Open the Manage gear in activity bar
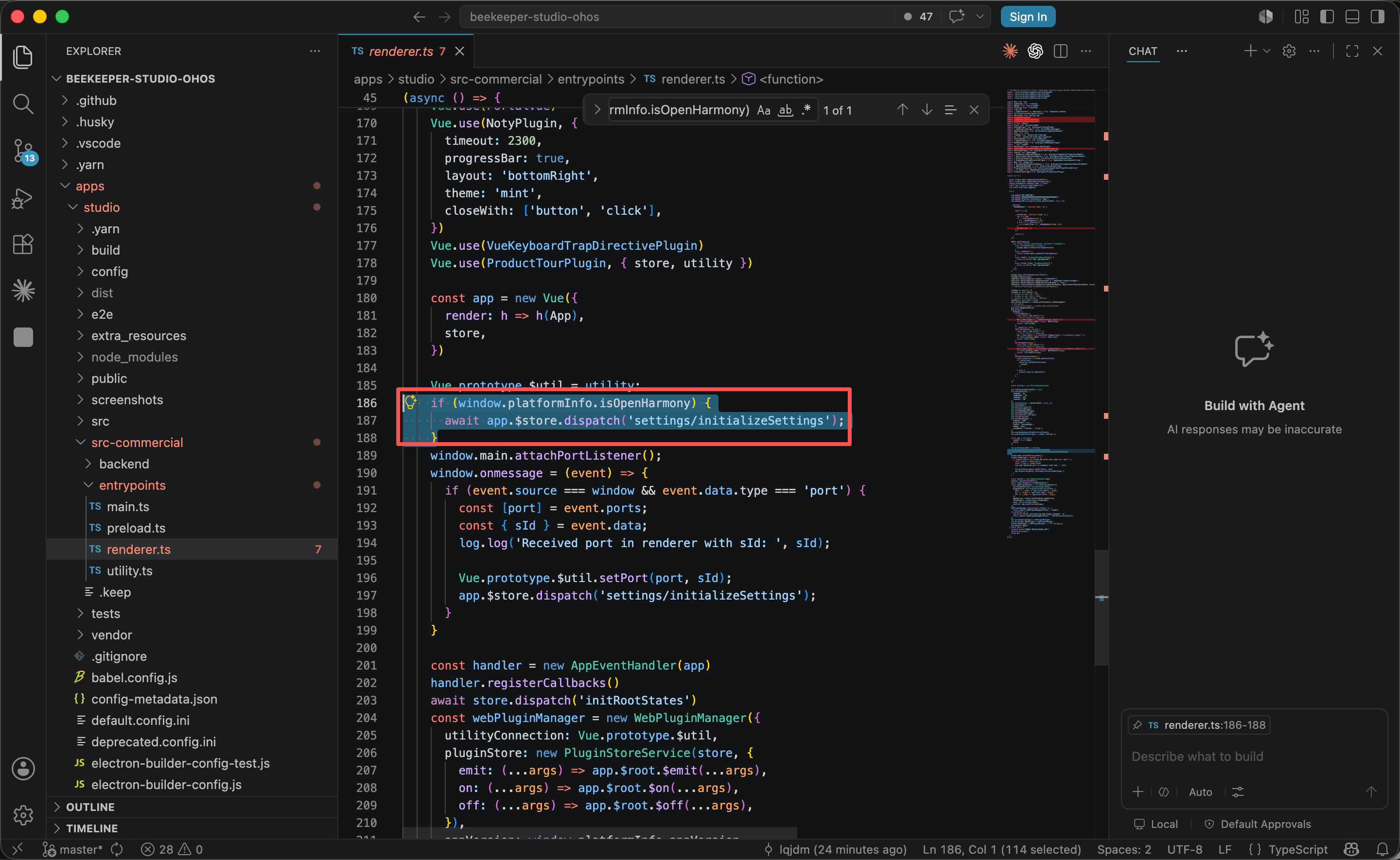Image resolution: width=1400 pixels, height=860 pixels. tap(23, 815)
